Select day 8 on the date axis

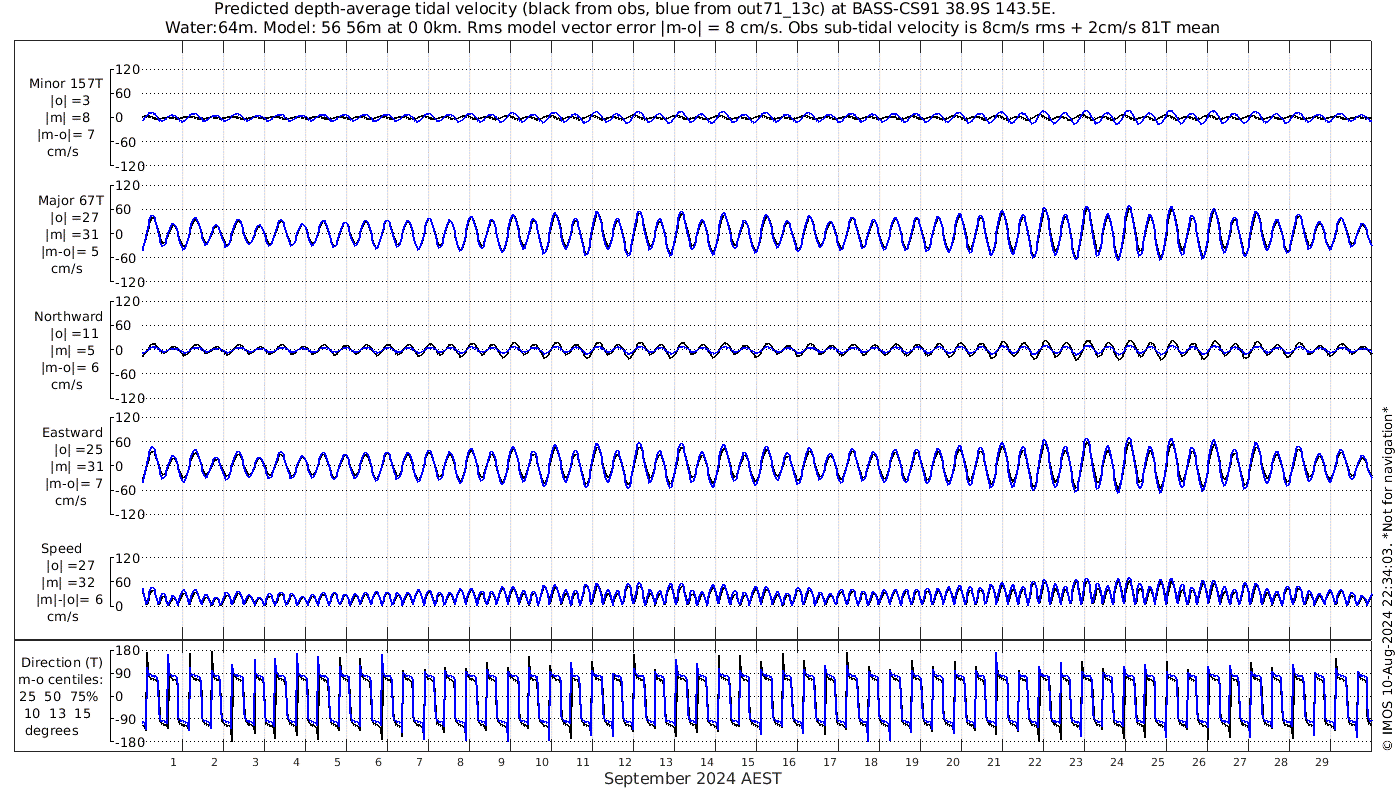460,762
